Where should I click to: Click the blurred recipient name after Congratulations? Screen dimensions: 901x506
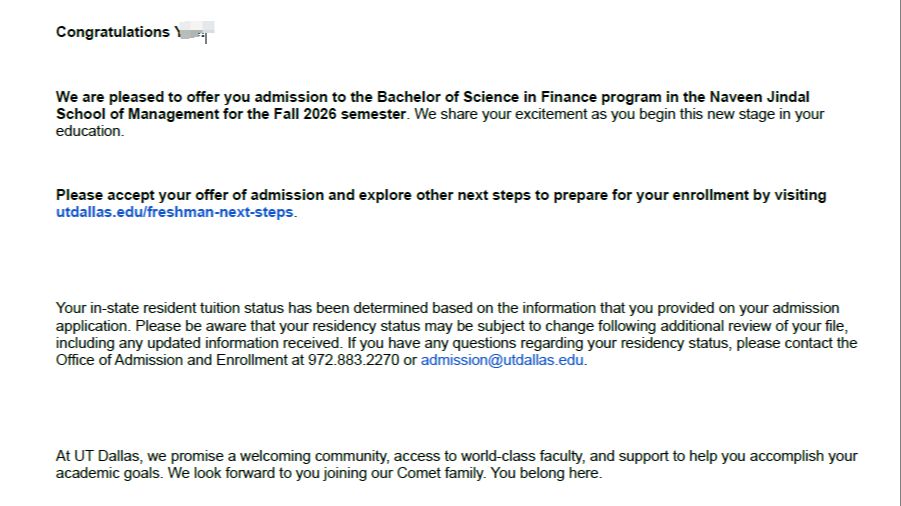[194, 32]
